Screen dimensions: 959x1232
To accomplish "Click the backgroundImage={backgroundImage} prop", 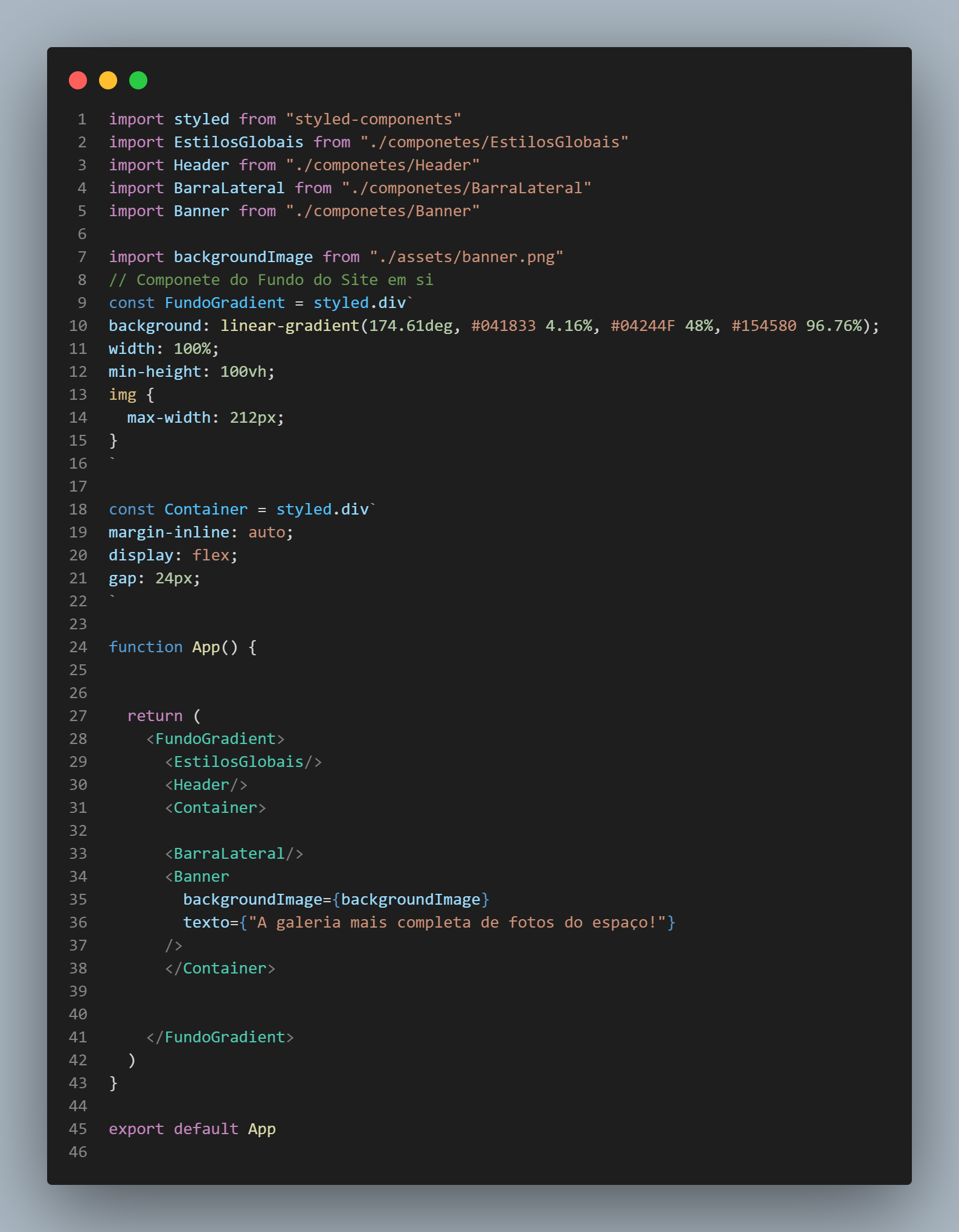I will click(336, 900).
